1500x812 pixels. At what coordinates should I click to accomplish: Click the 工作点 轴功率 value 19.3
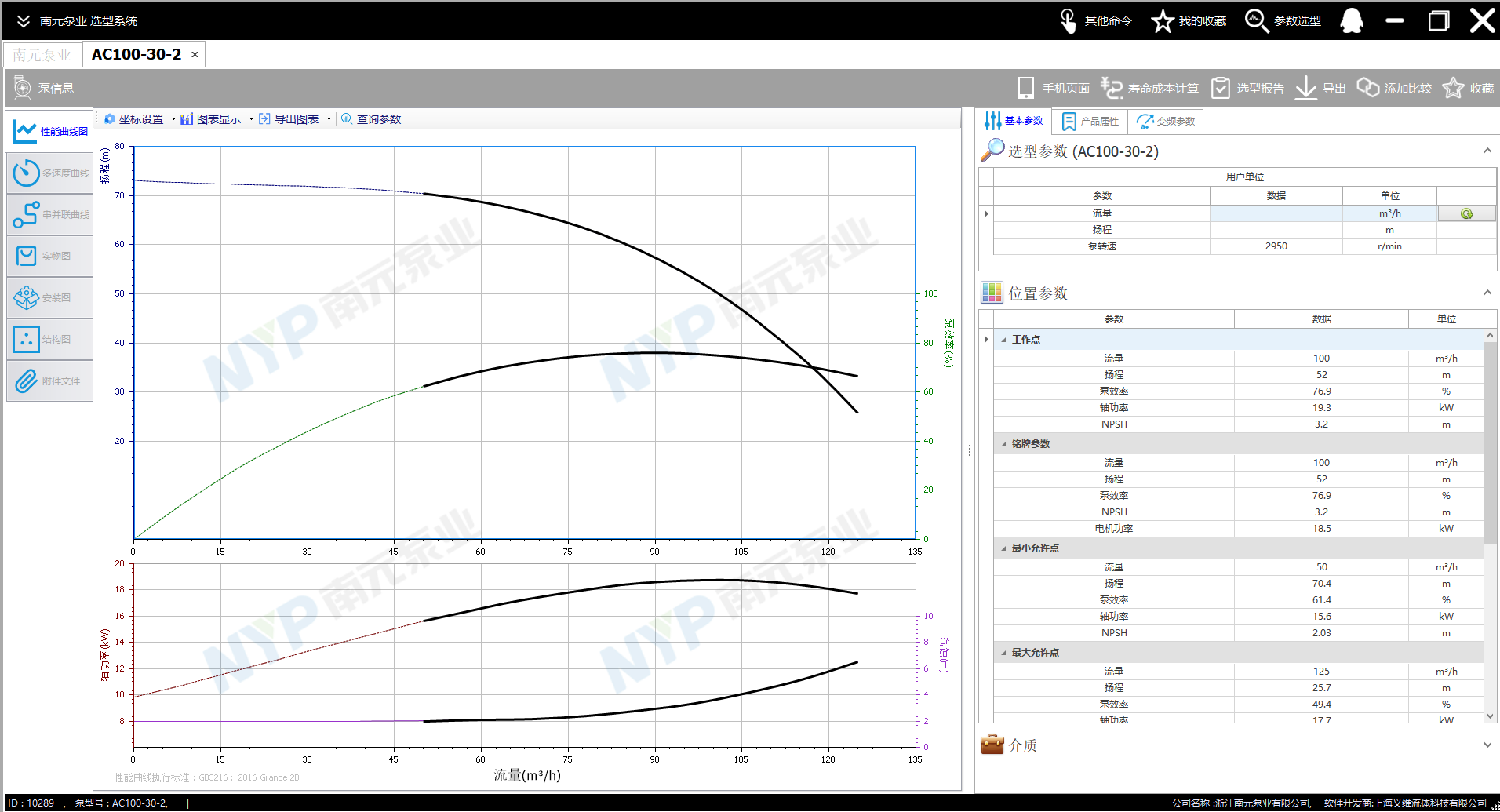click(1321, 408)
